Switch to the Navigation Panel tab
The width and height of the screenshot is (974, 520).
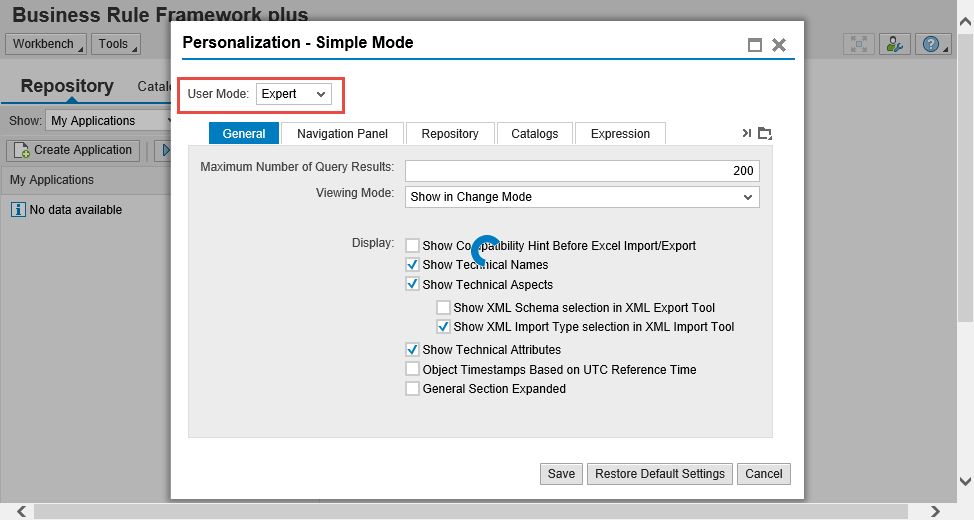click(x=342, y=134)
